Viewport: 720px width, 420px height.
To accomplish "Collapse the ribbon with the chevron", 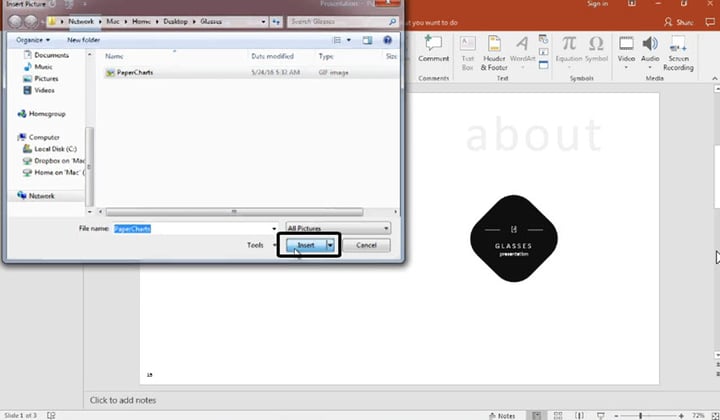I will click(715, 78).
